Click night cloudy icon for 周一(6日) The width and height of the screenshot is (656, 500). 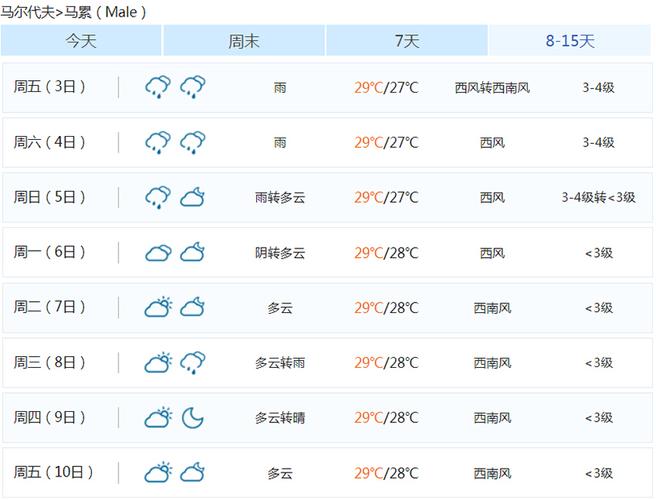[192, 252]
